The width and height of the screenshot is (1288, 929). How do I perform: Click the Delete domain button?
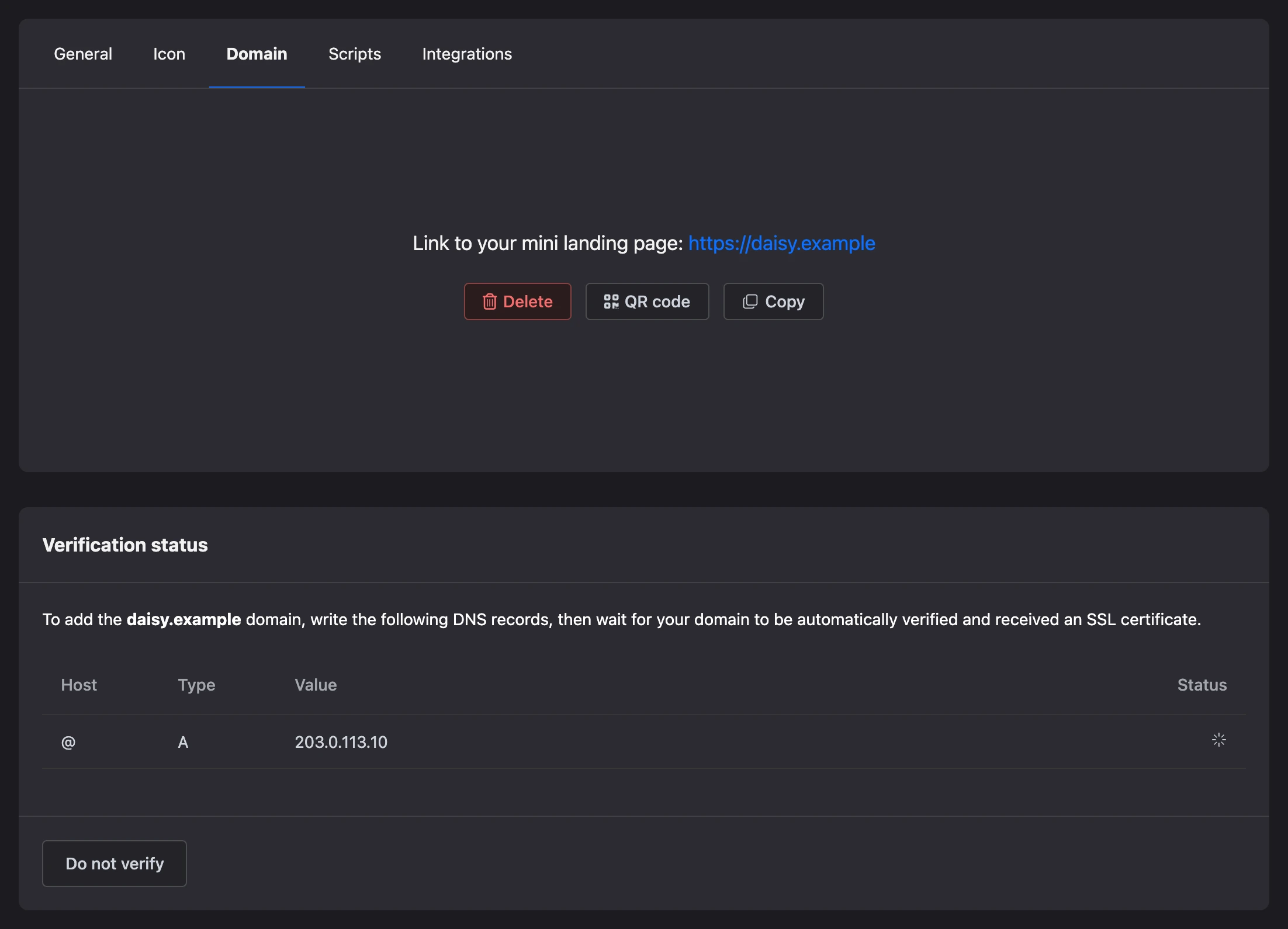517,301
